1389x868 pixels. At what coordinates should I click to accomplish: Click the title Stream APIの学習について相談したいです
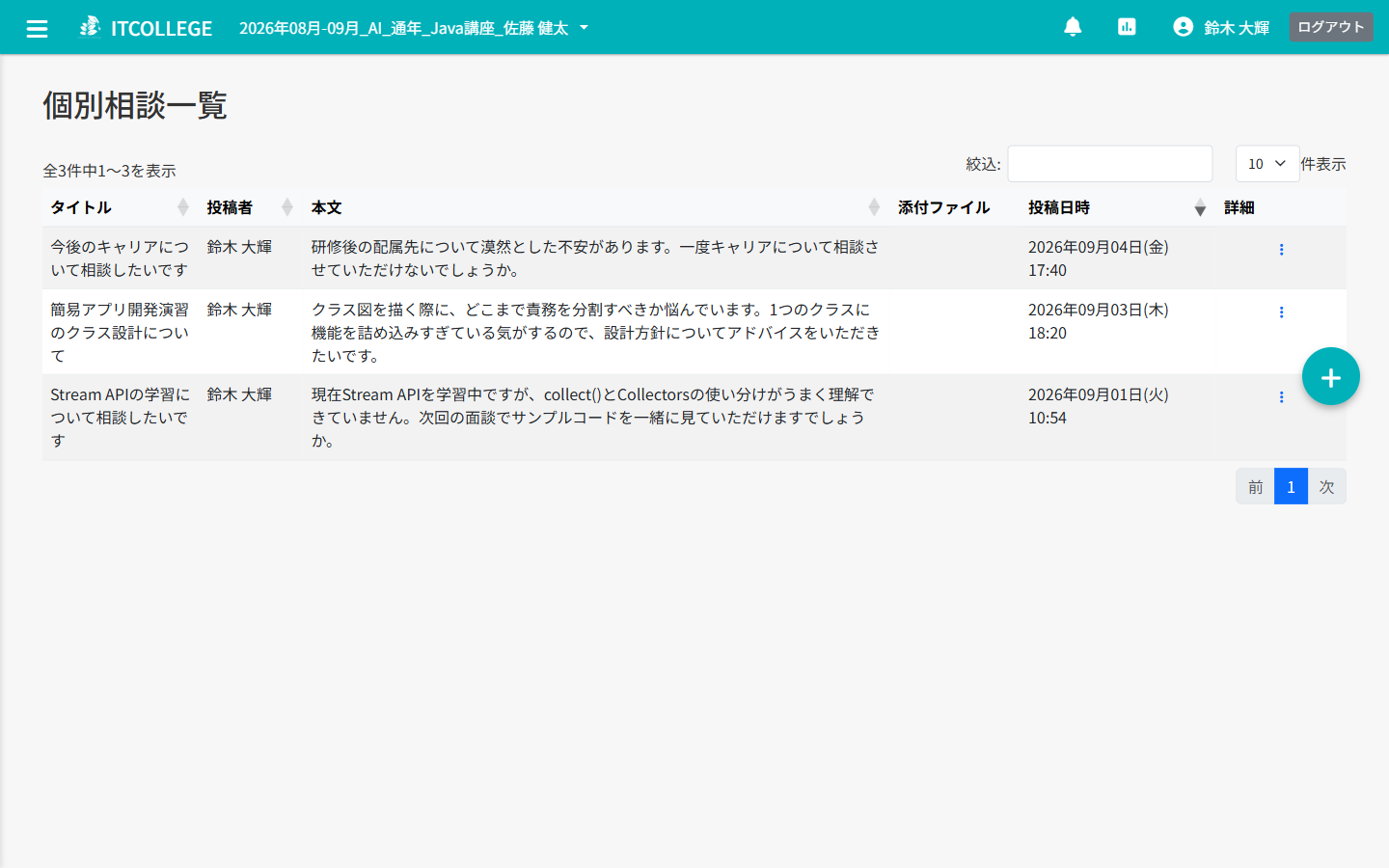click(120, 418)
